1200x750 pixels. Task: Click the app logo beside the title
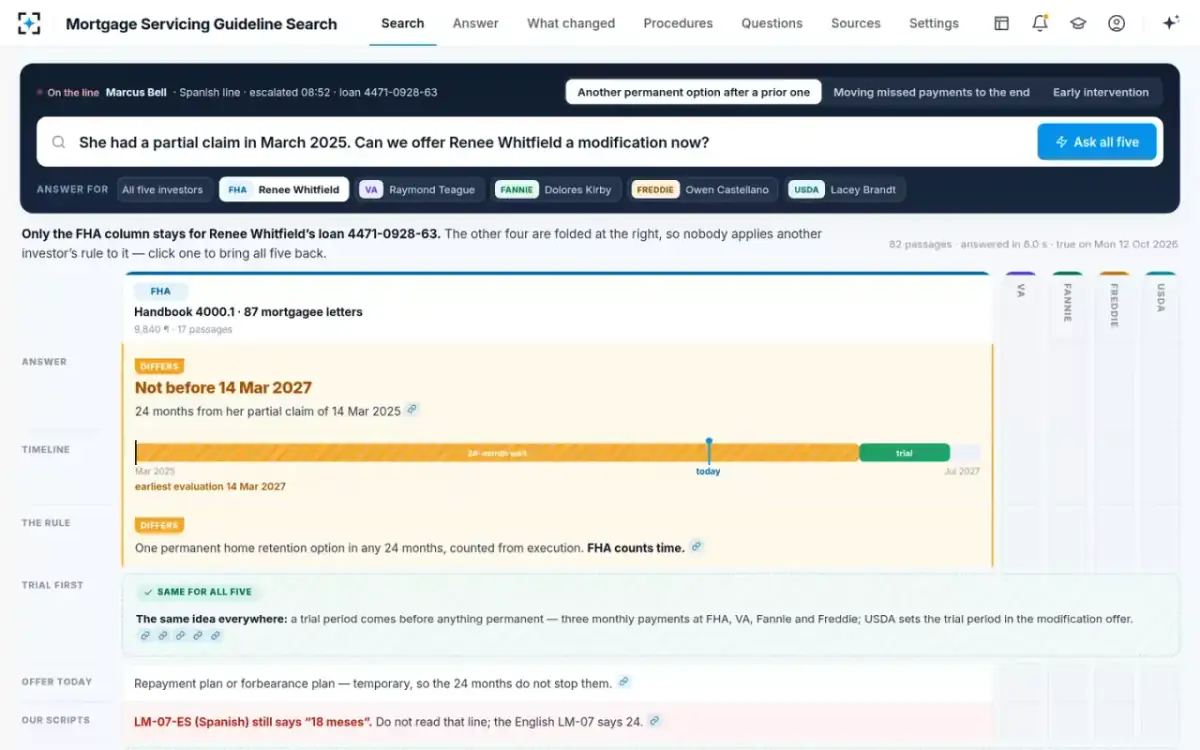click(30, 23)
